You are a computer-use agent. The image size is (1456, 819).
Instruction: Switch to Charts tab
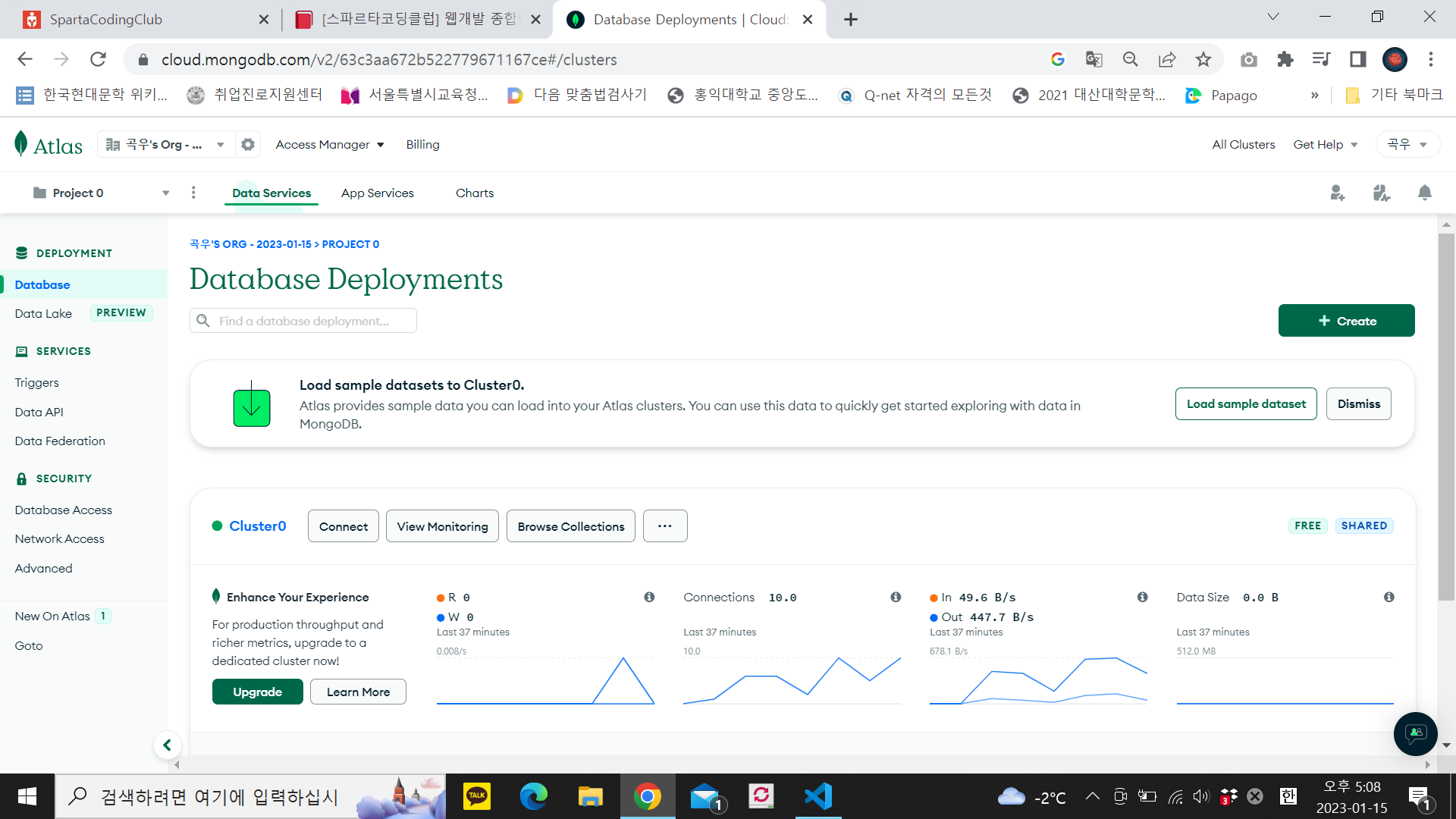[x=475, y=193]
